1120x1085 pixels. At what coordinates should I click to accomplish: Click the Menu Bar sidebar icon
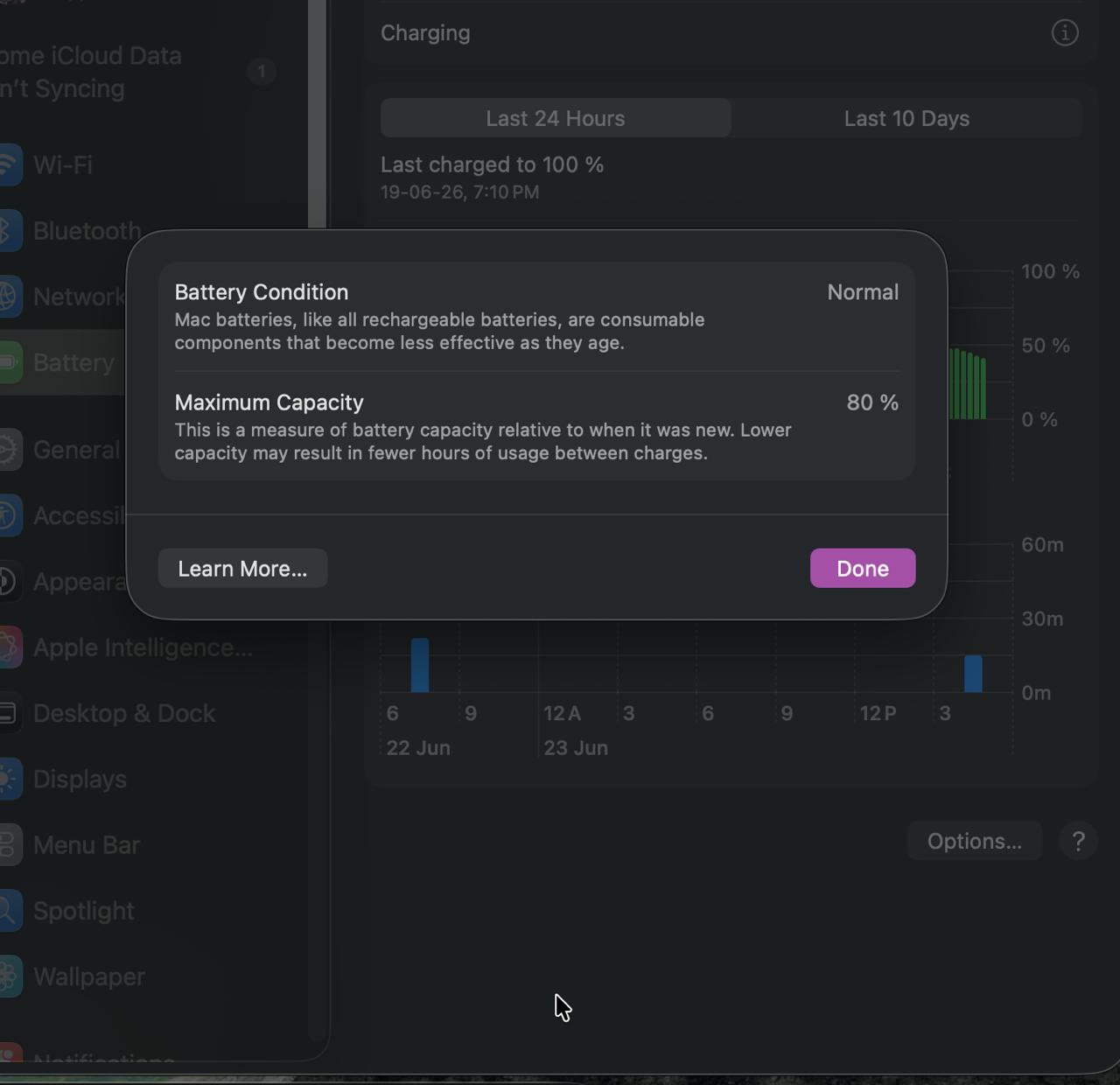pyautogui.click(x=10, y=845)
